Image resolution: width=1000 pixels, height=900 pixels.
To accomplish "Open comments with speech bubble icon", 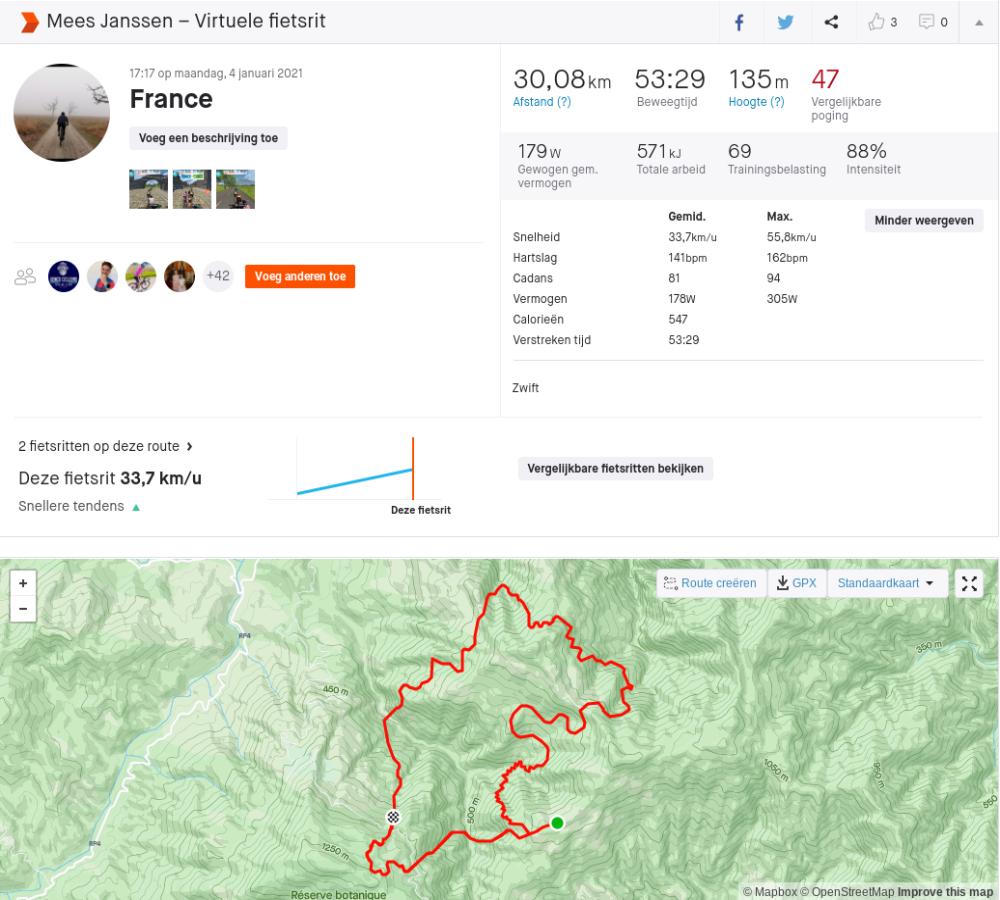I will coord(932,22).
